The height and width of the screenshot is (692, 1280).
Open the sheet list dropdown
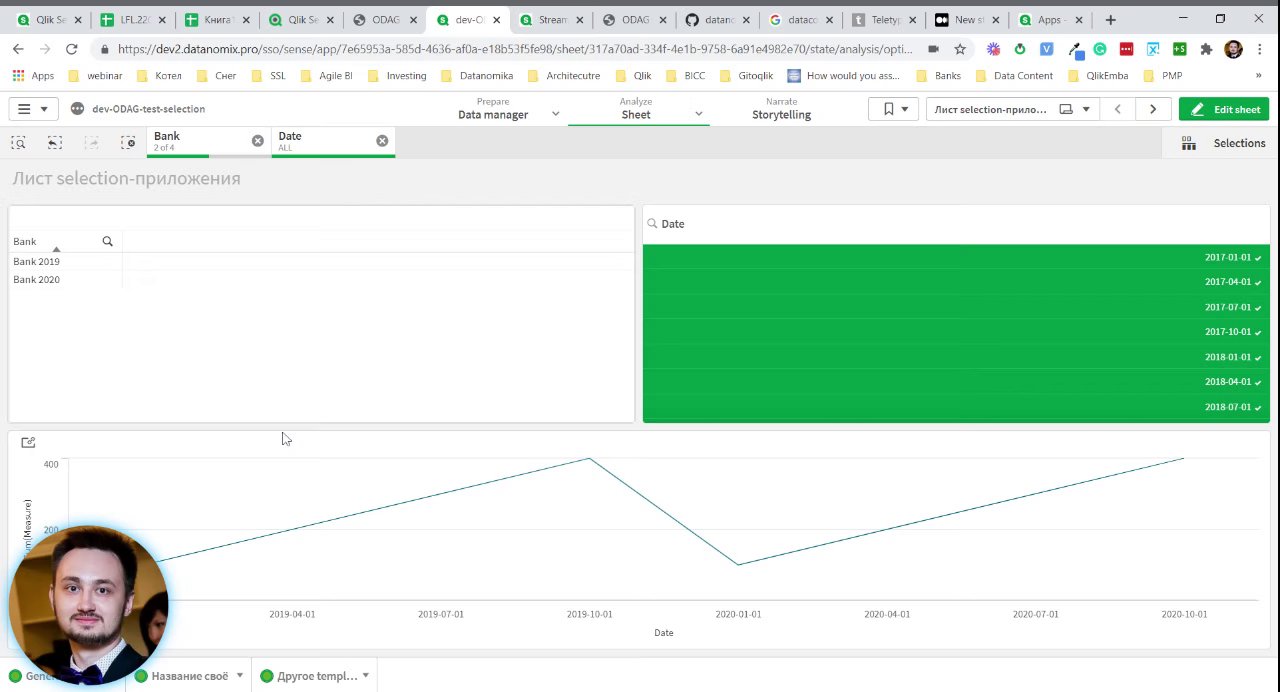click(1012, 109)
